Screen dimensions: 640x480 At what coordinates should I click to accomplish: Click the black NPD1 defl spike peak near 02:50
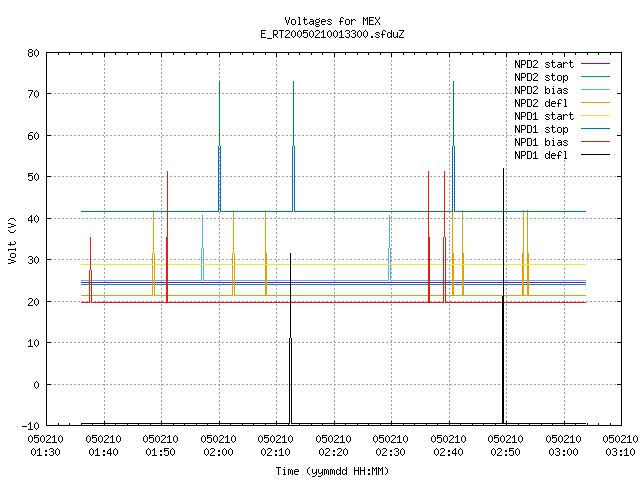pos(504,169)
